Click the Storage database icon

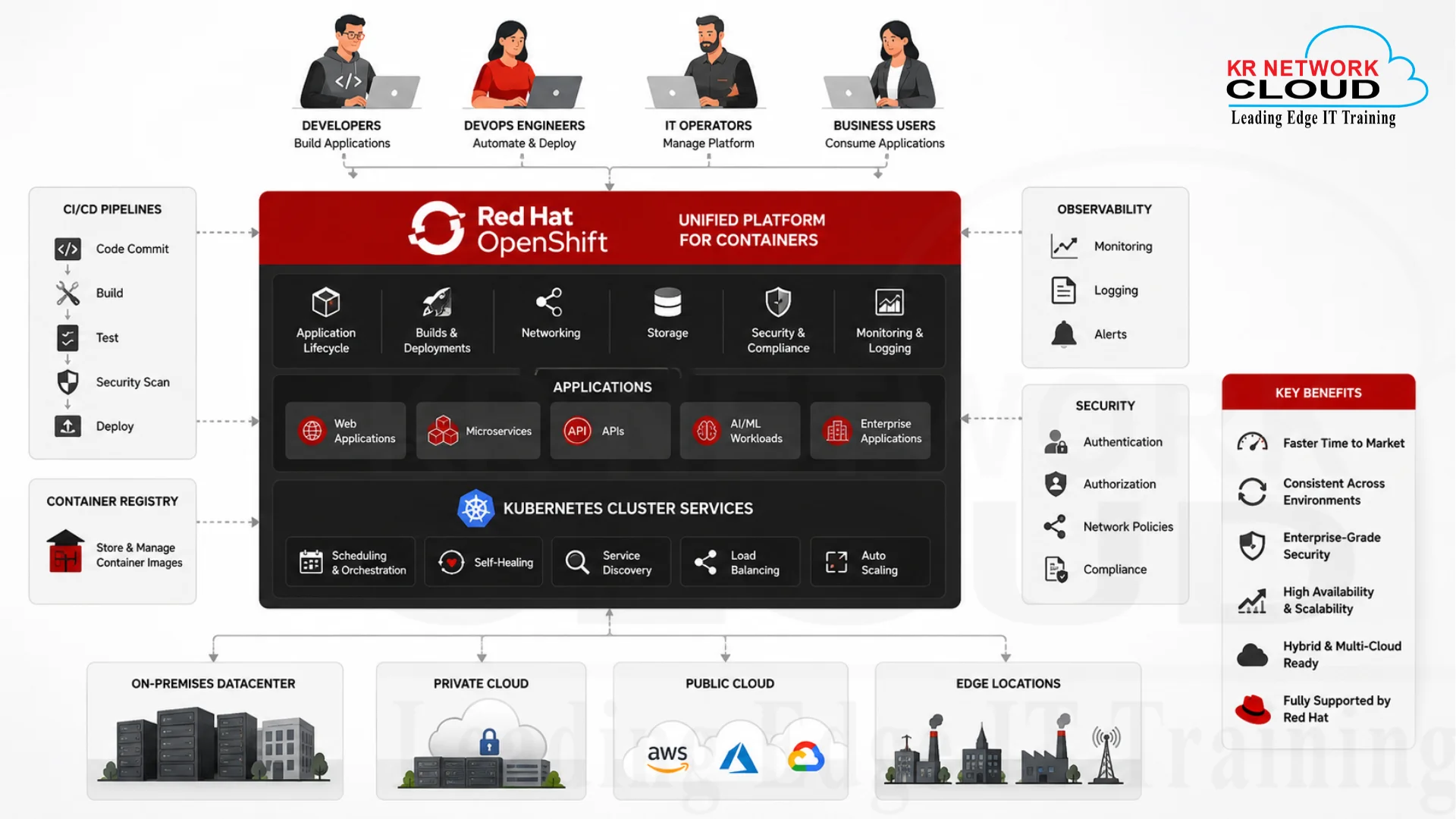tap(667, 302)
